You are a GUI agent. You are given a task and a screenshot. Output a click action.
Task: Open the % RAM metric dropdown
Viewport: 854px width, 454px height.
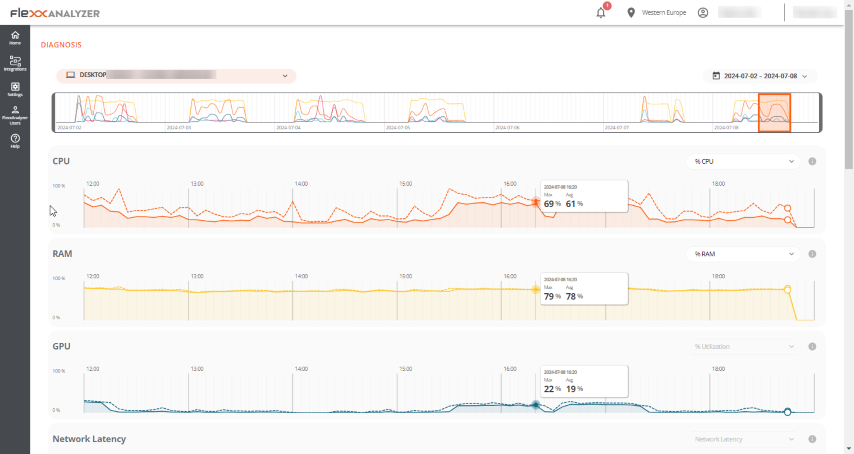tap(743, 254)
